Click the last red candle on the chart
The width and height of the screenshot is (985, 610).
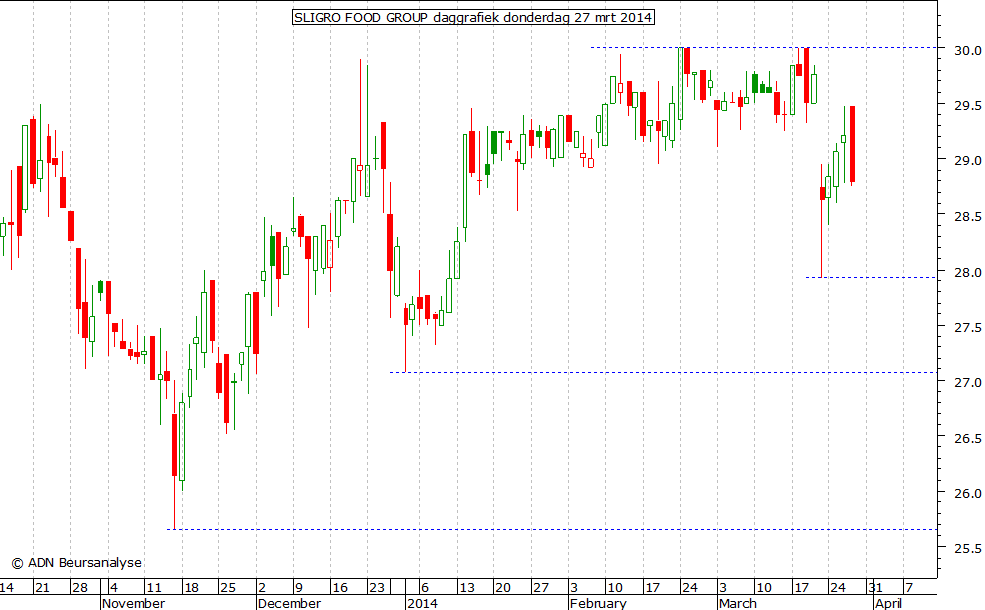pyautogui.click(x=852, y=144)
